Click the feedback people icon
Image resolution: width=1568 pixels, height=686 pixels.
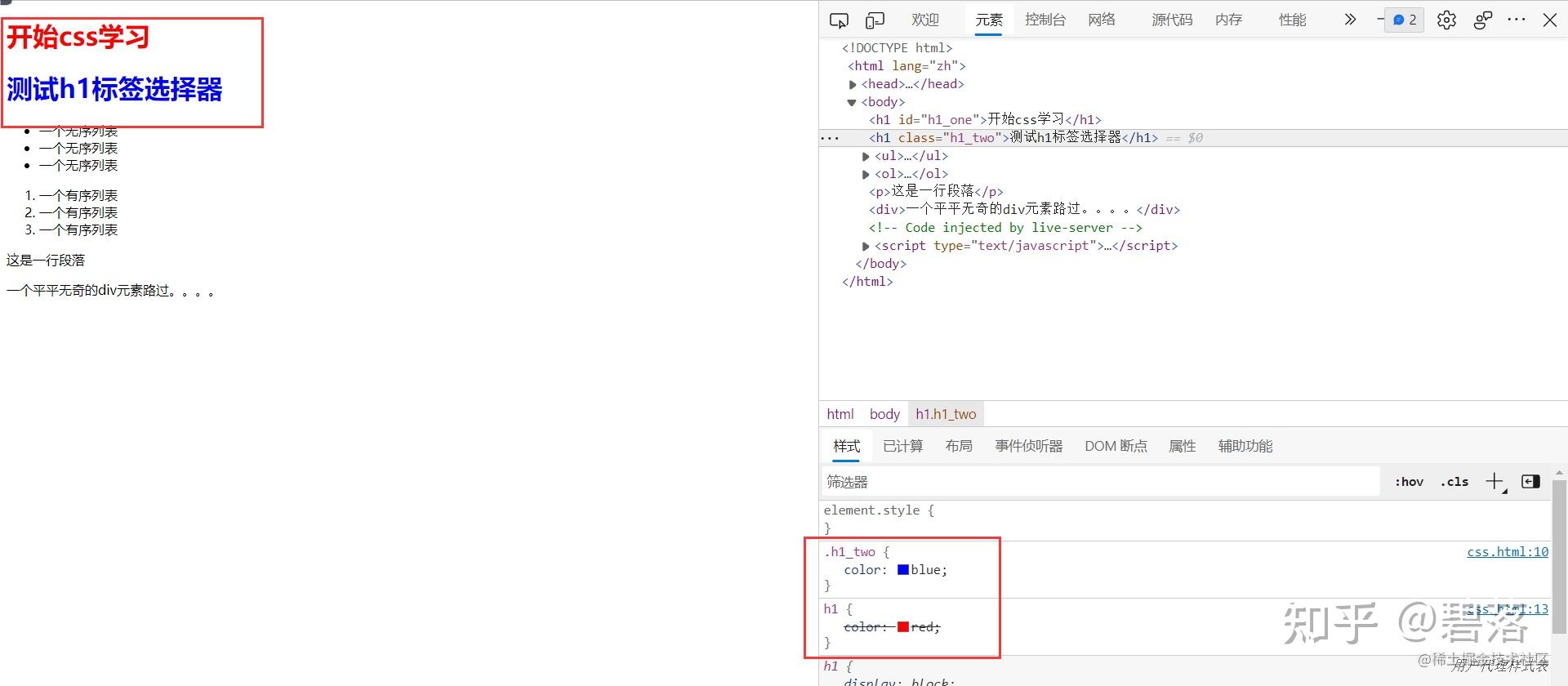click(x=1483, y=20)
